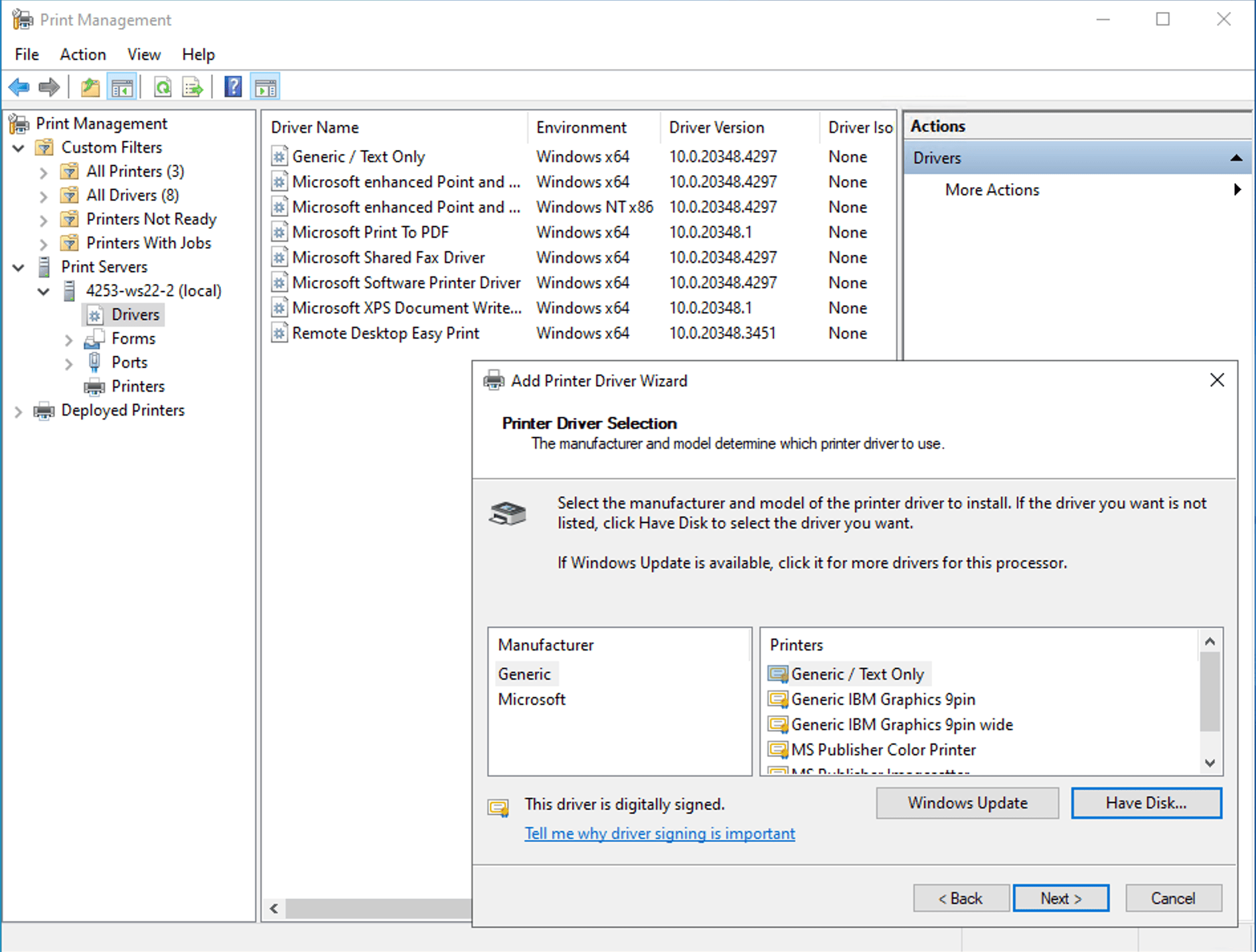This screenshot has width=1256, height=952.
Task: Select MS Publisher Color Printer
Action: click(x=883, y=750)
